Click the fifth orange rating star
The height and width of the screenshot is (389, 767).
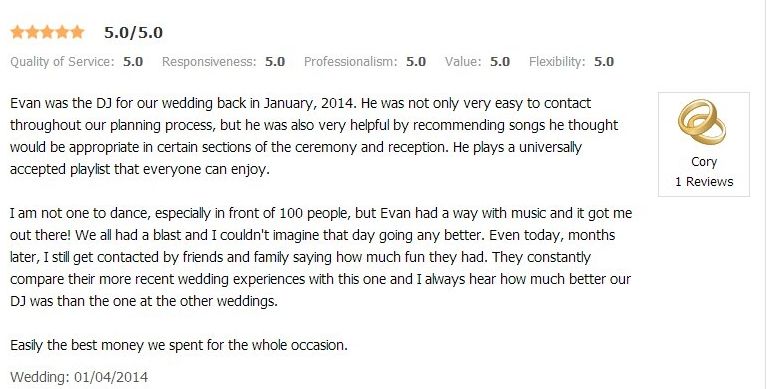pos(77,32)
